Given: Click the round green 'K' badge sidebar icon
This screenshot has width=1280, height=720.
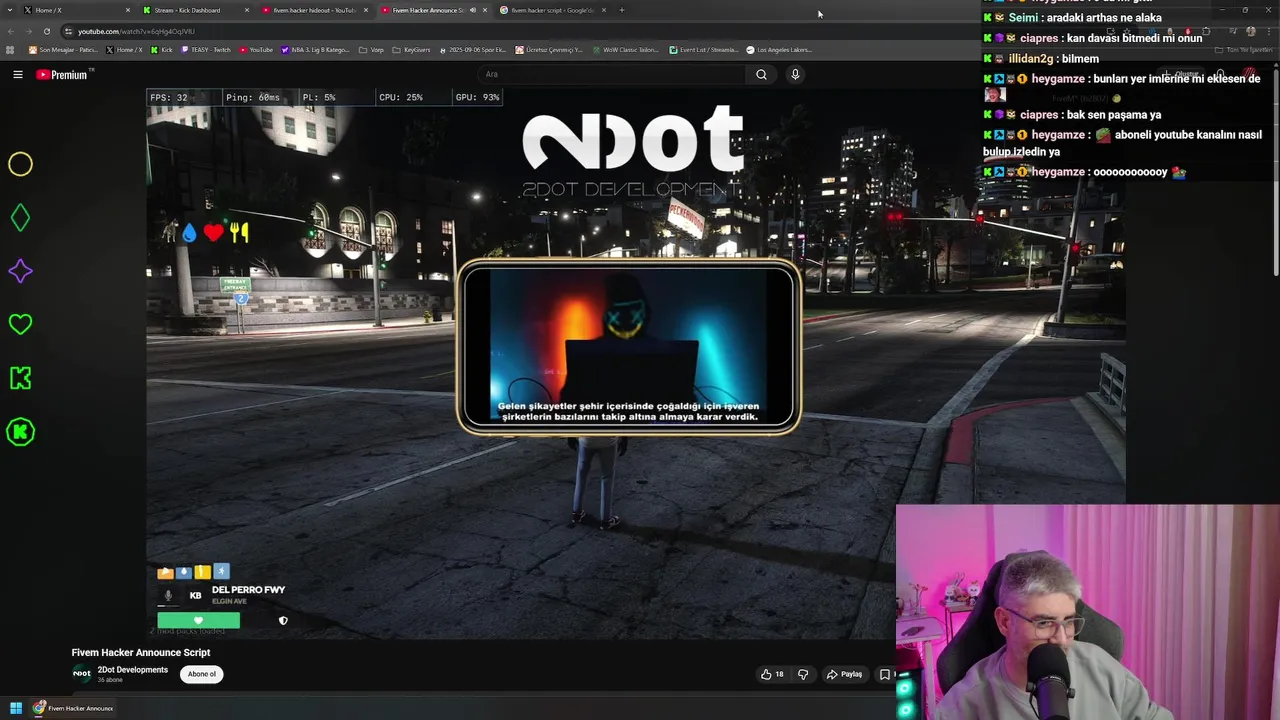Looking at the screenshot, I should tap(20, 432).
